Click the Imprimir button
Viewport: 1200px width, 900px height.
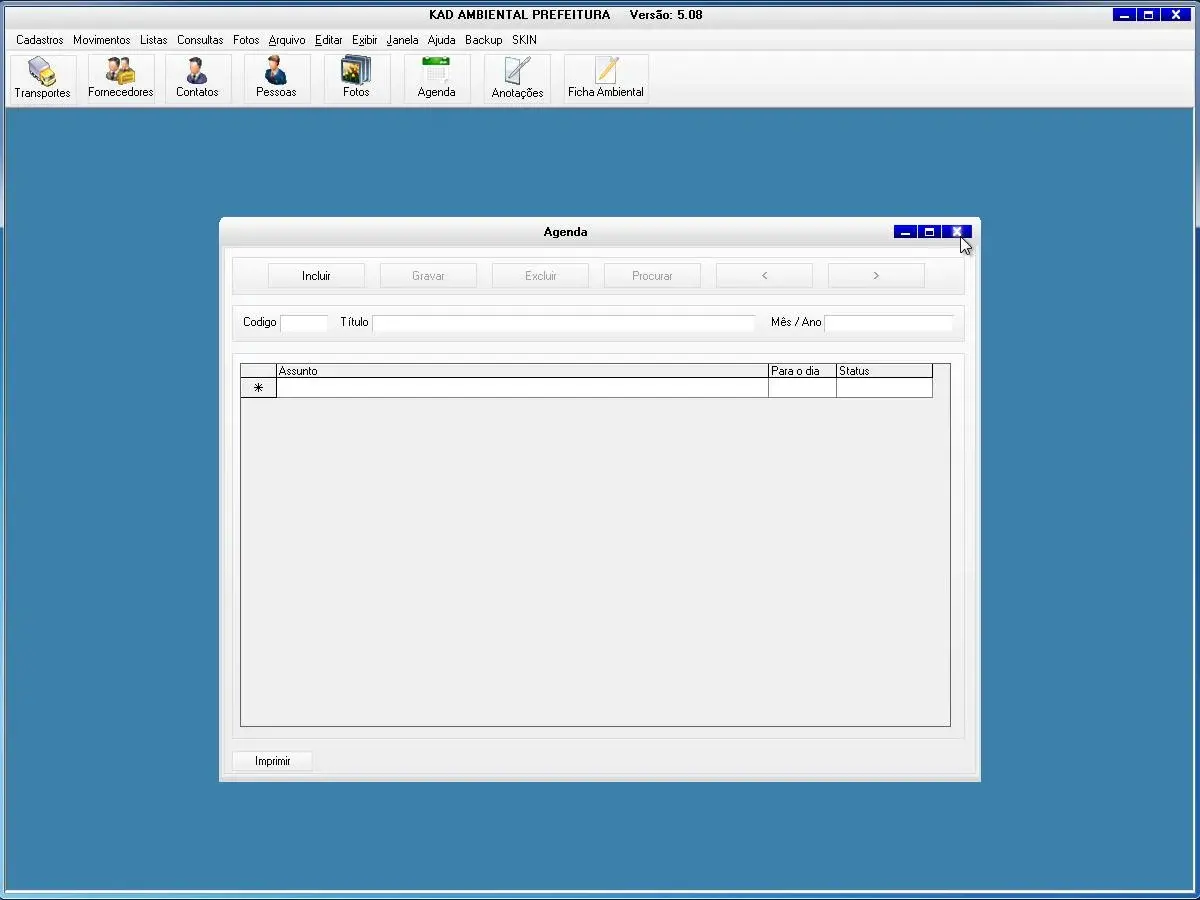[x=272, y=761]
